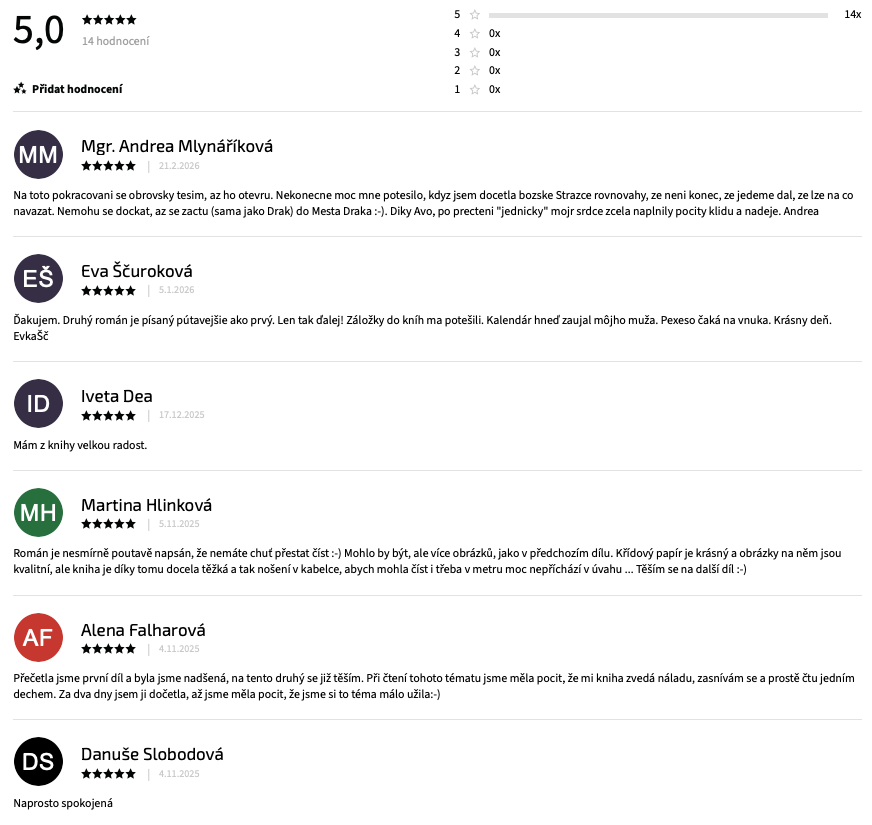Click the green MH avatar icon
The height and width of the screenshot is (825, 872).
point(38,513)
